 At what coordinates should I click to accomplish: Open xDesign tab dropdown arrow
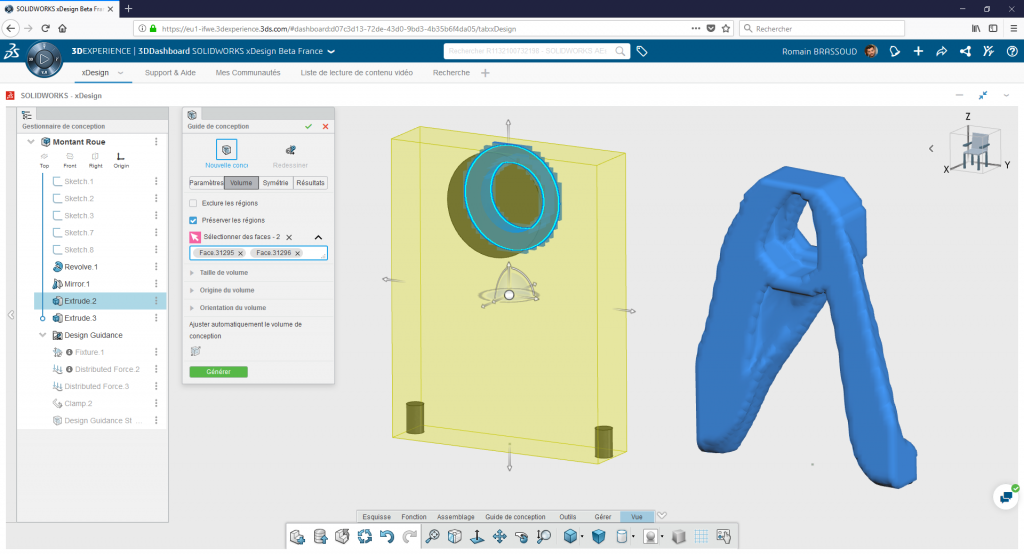[120, 73]
